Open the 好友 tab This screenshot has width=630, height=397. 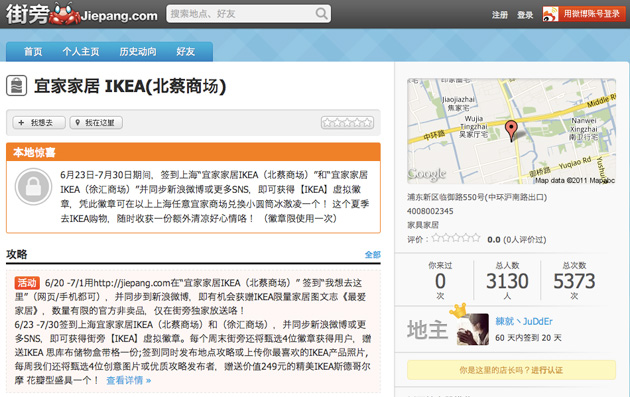185,51
